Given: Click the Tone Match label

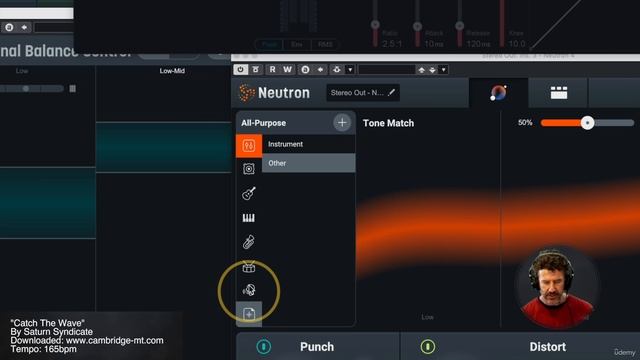Looking at the screenshot, I should click(388, 123).
